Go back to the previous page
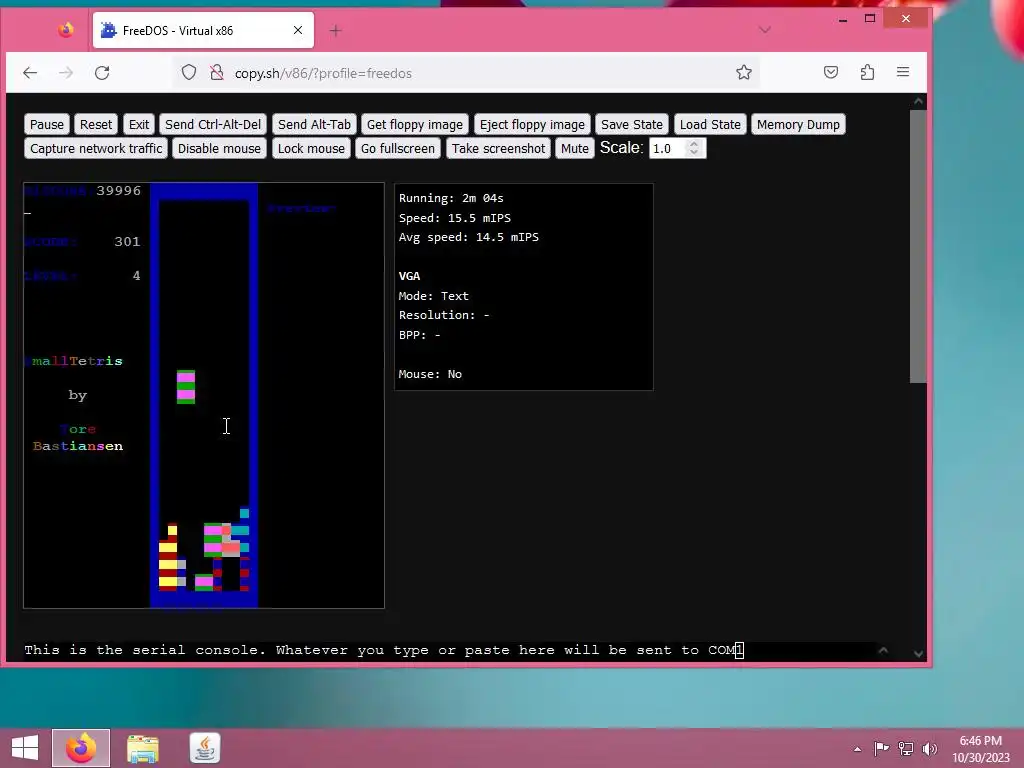The width and height of the screenshot is (1024, 768). pos(30,72)
